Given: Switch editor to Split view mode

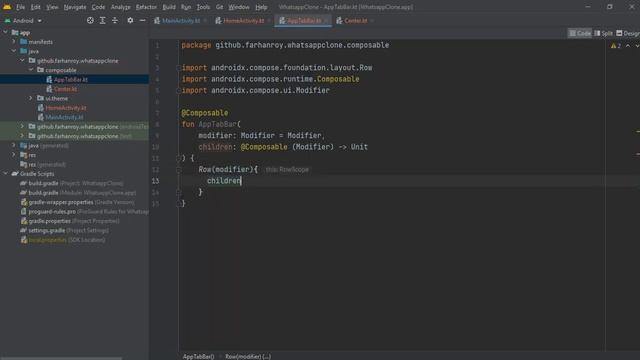Looking at the screenshot, I should [x=603, y=33].
